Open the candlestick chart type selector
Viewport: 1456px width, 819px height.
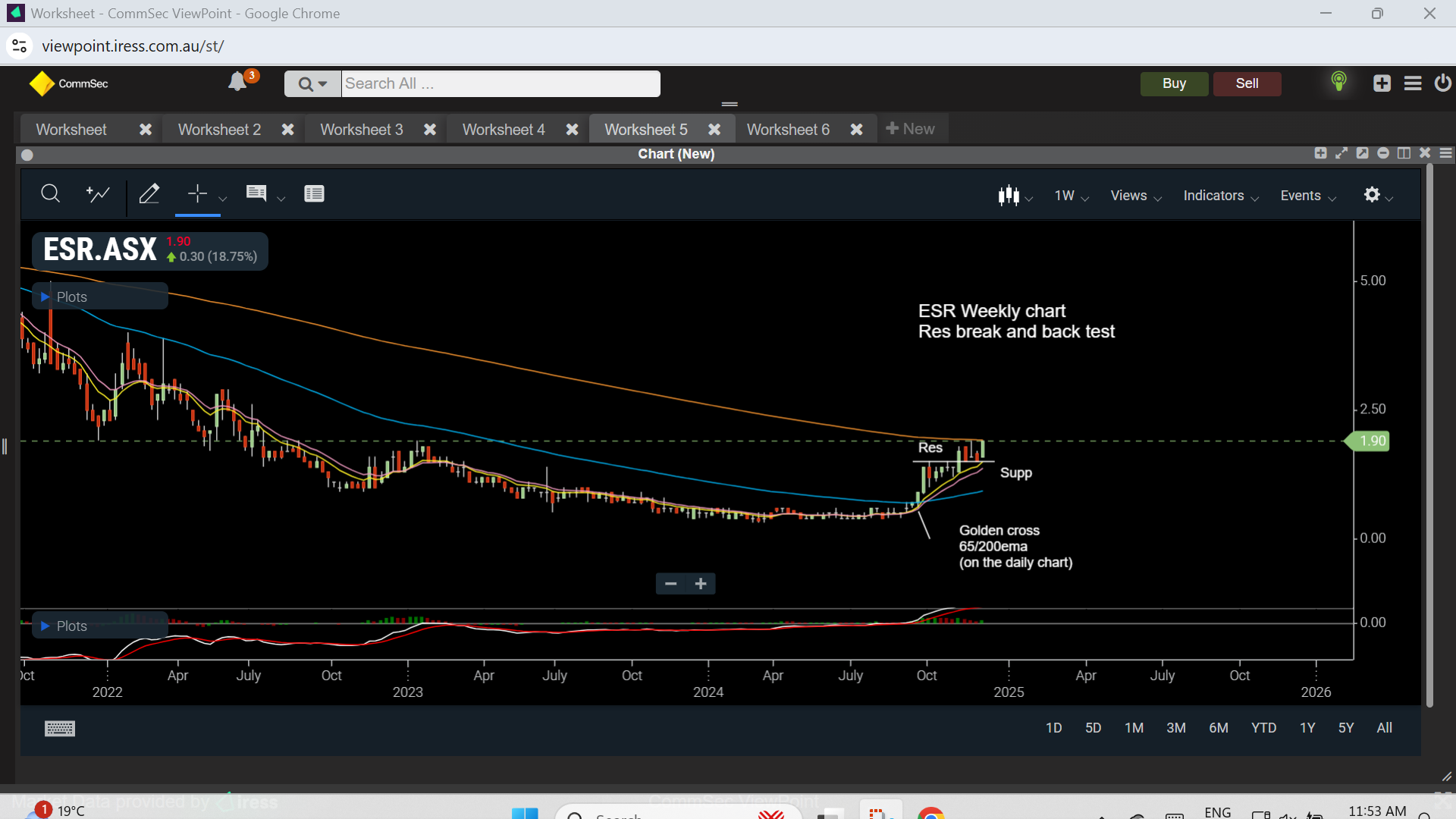pyautogui.click(x=1015, y=196)
